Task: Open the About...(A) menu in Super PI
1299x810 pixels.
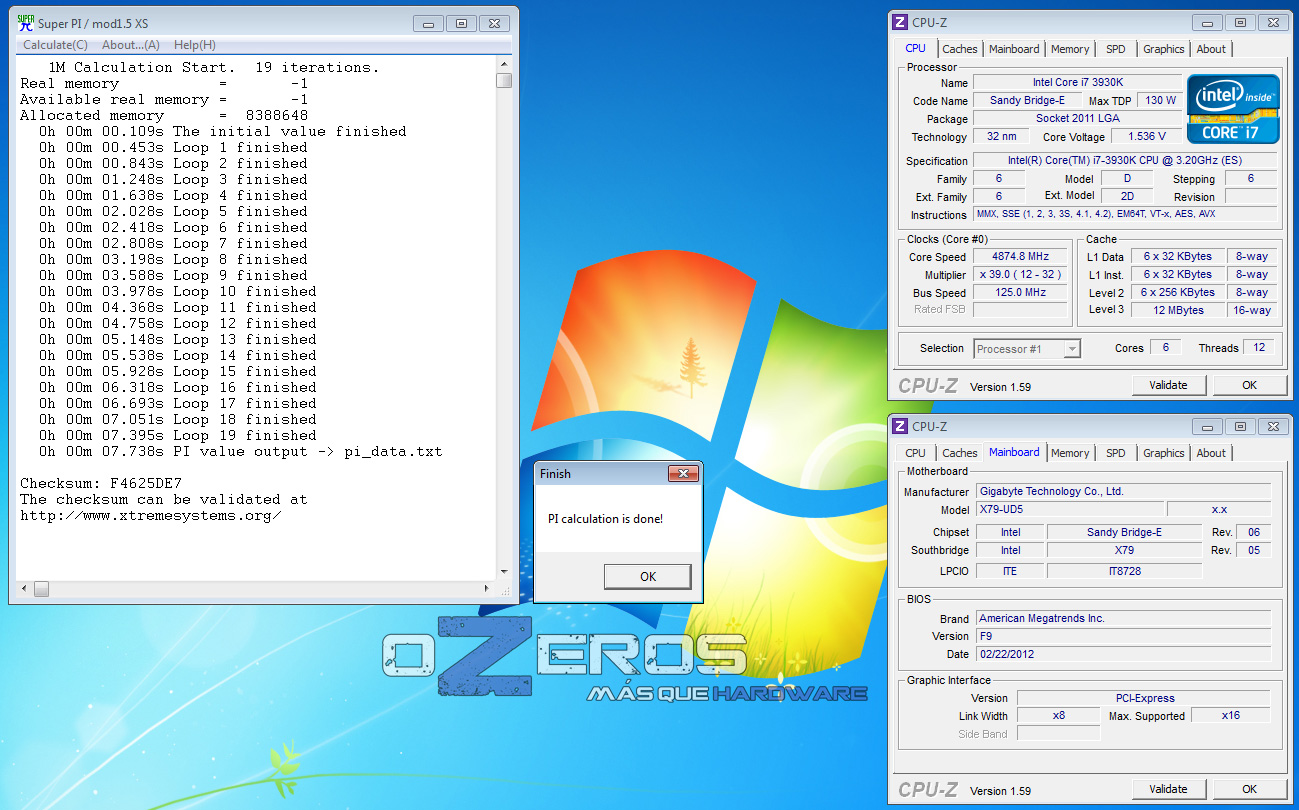Action: (130, 45)
